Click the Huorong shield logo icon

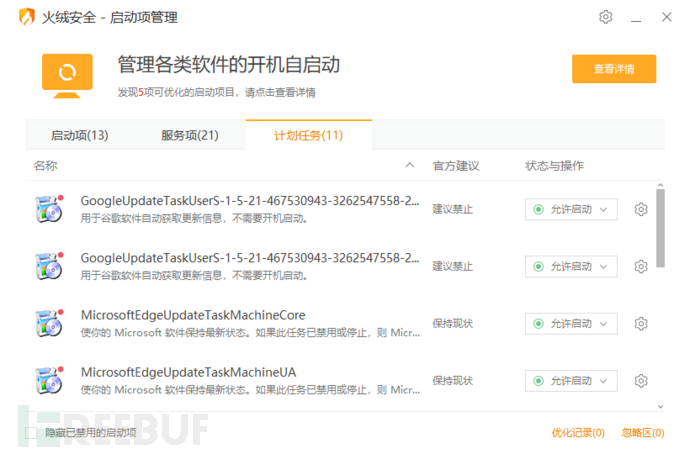[x=27, y=17]
